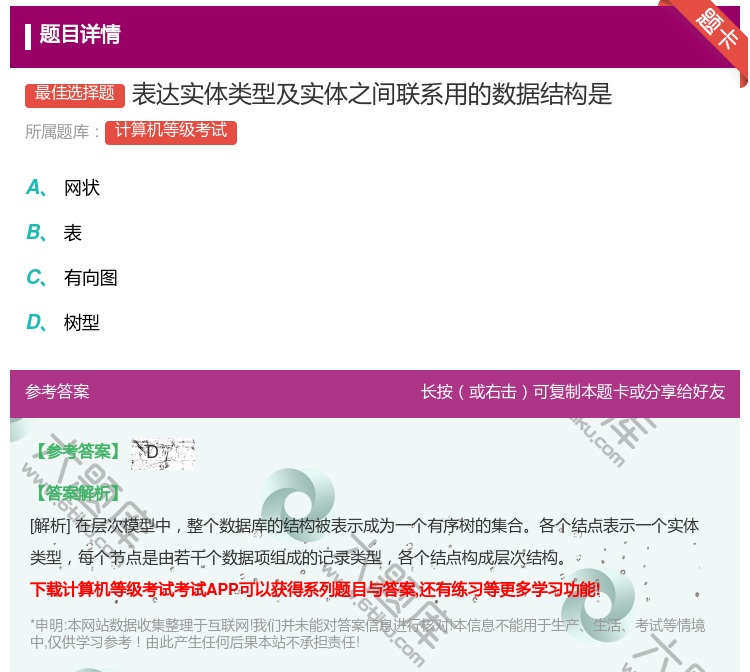
Task: Click the red 下载计算机等级考试考试APP promotion line
Action: 315,589
